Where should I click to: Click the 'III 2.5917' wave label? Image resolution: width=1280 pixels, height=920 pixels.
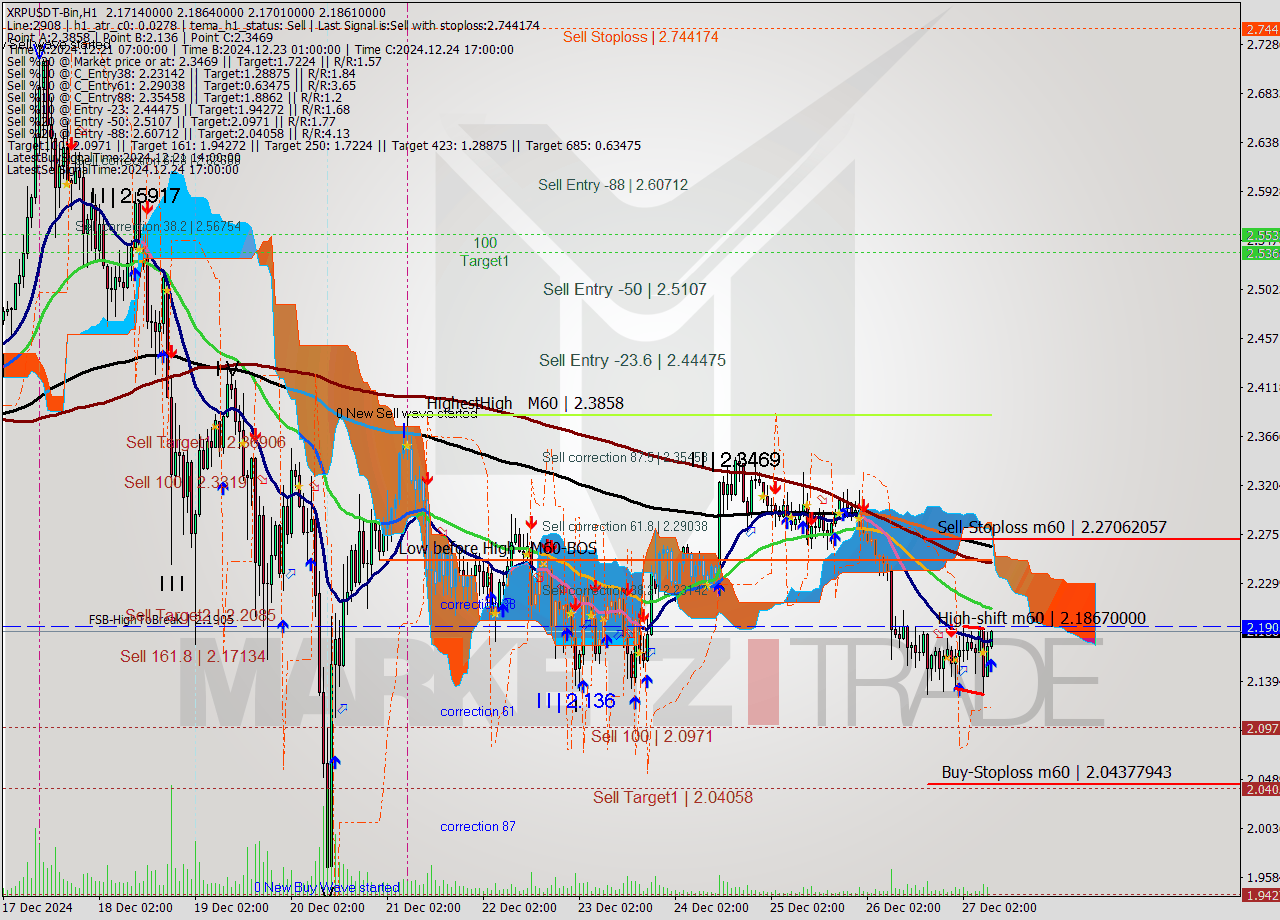coord(134,197)
